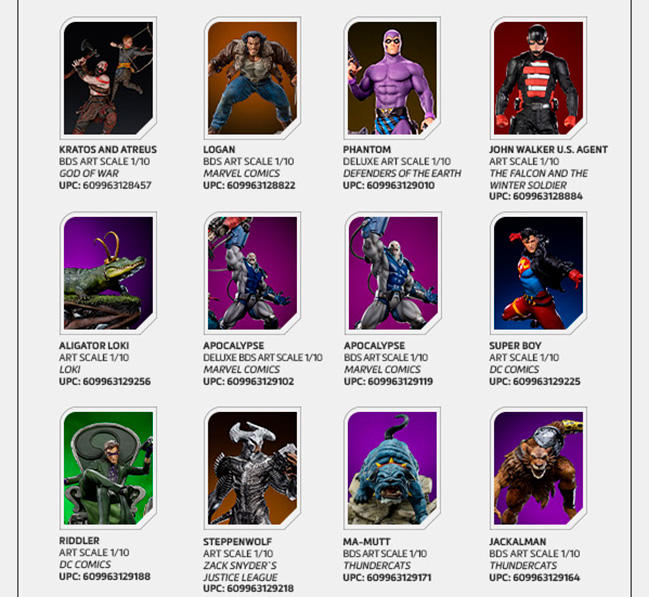This screenshot has height=597, width=649.
Task: Click the SUPER BOY product title
Action: point(515,346)
